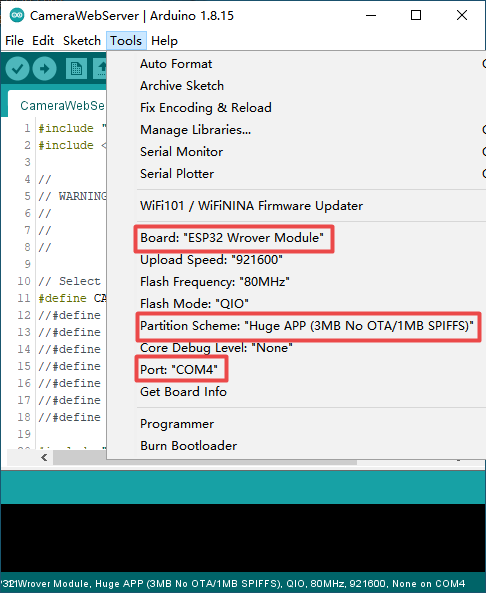Click line 5 WARNING comment text
Screen dimensions: 486x593
(72, 196)
